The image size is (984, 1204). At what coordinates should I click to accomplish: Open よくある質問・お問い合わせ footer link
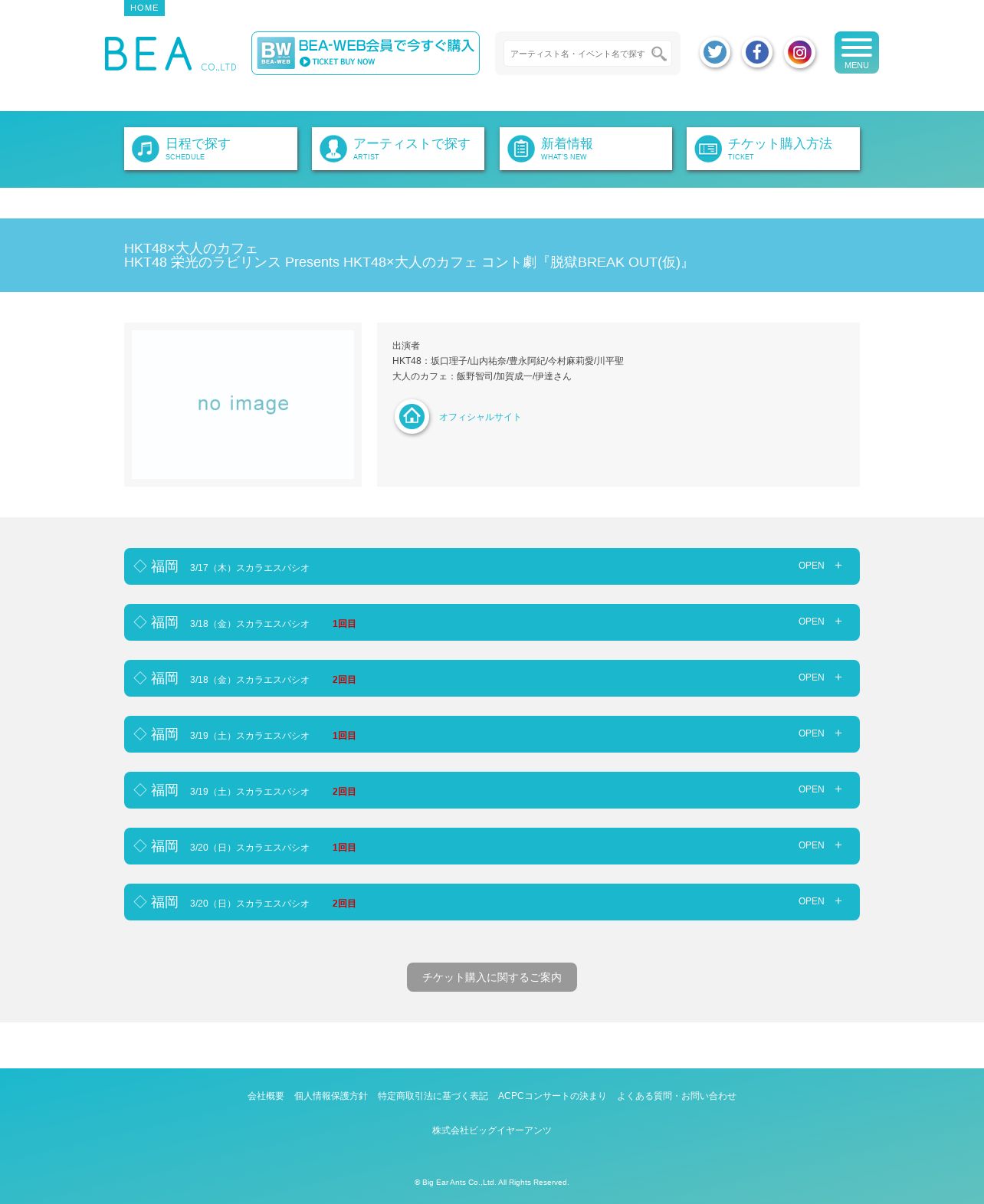677,1096
